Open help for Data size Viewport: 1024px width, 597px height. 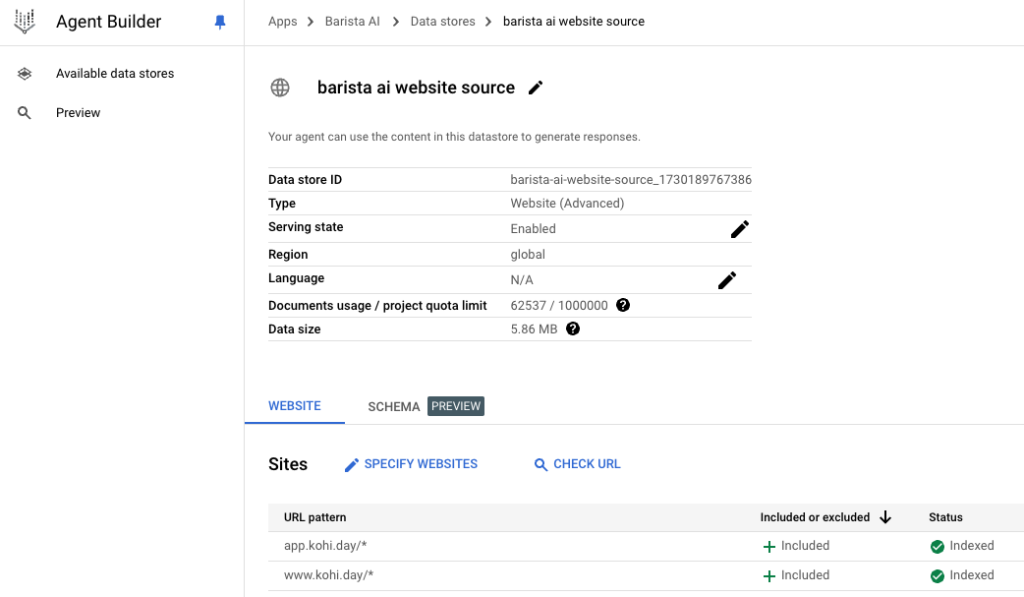point(573,329)
